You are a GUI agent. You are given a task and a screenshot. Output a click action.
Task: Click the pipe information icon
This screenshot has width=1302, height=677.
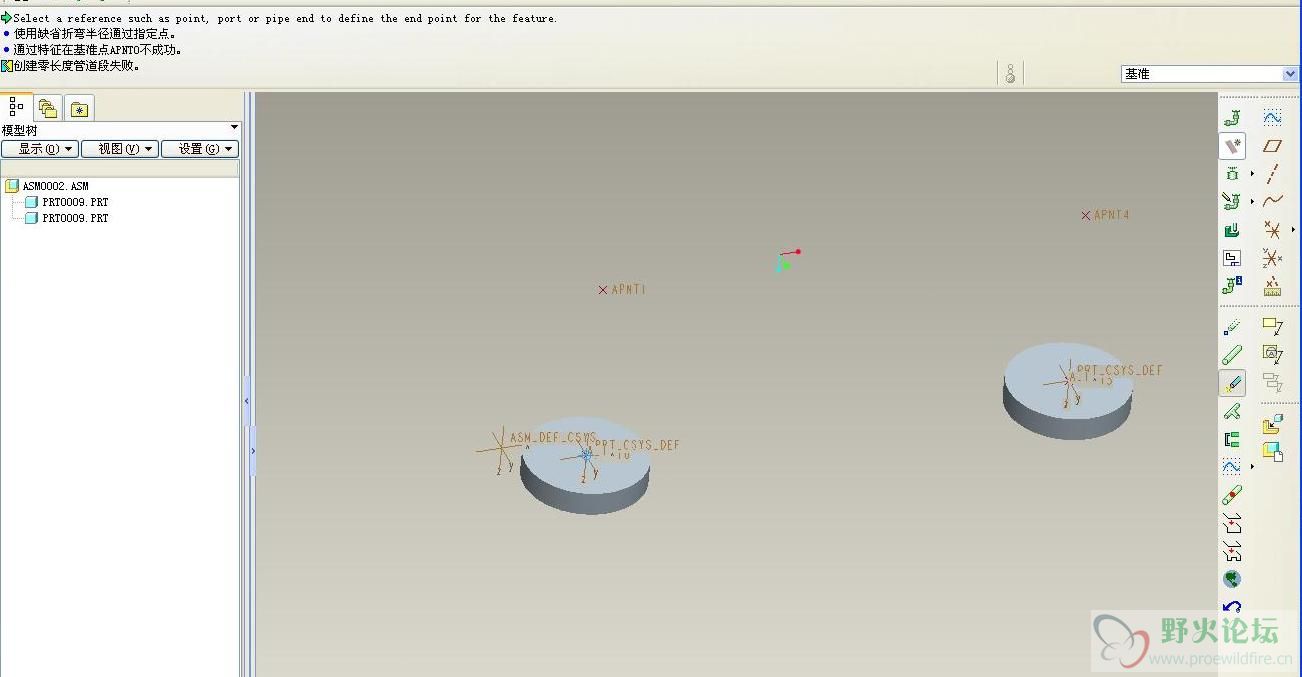pos(1232,286)
